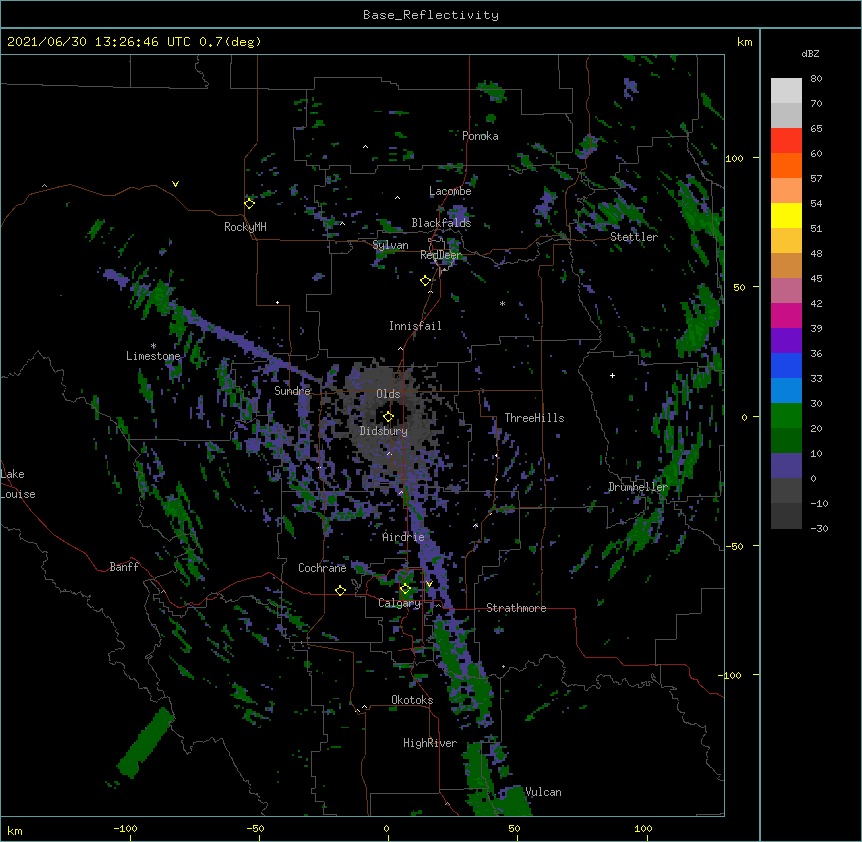Click the yellow diamond marker above the Calgary label
The height and width of the screenshot is (842, 862).
(x=405, y=589)
